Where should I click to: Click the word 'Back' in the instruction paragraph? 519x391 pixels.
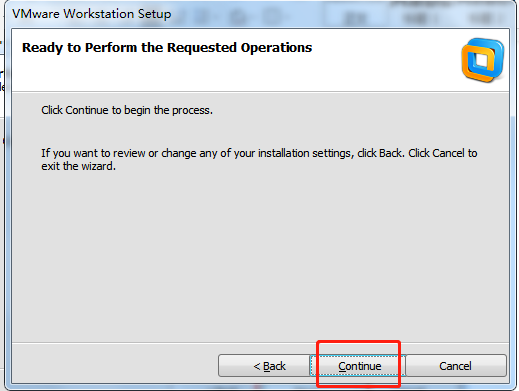click(390, 153)
